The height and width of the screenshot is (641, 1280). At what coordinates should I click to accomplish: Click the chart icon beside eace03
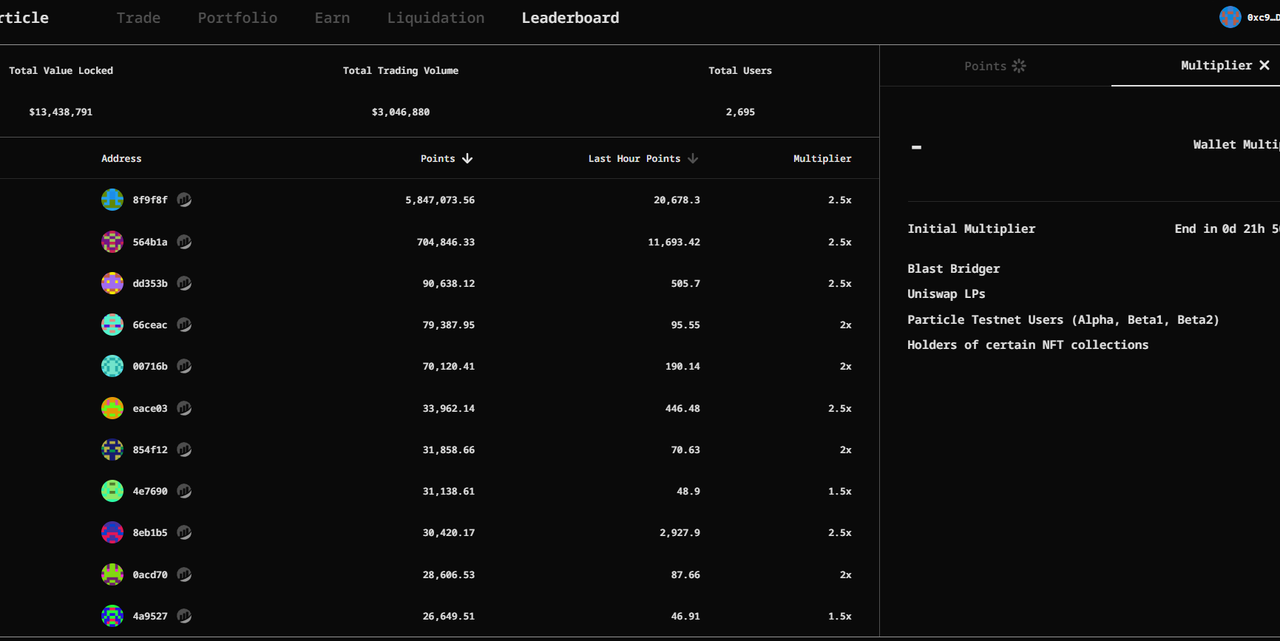[184, 408]
